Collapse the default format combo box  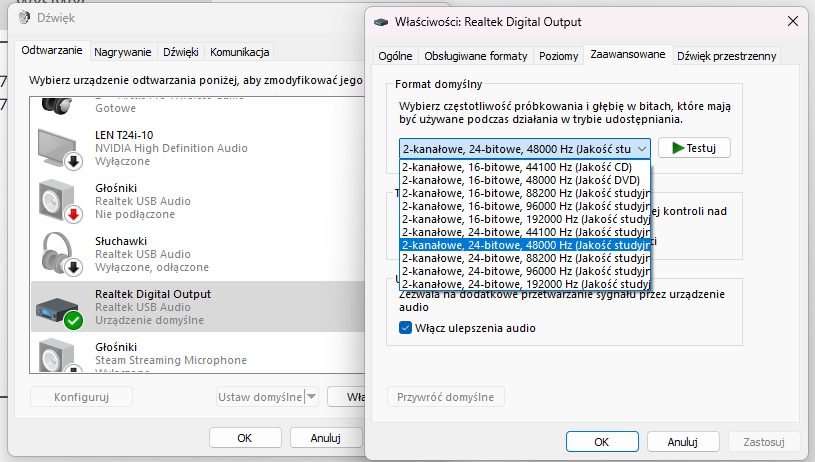coord(642,149)
